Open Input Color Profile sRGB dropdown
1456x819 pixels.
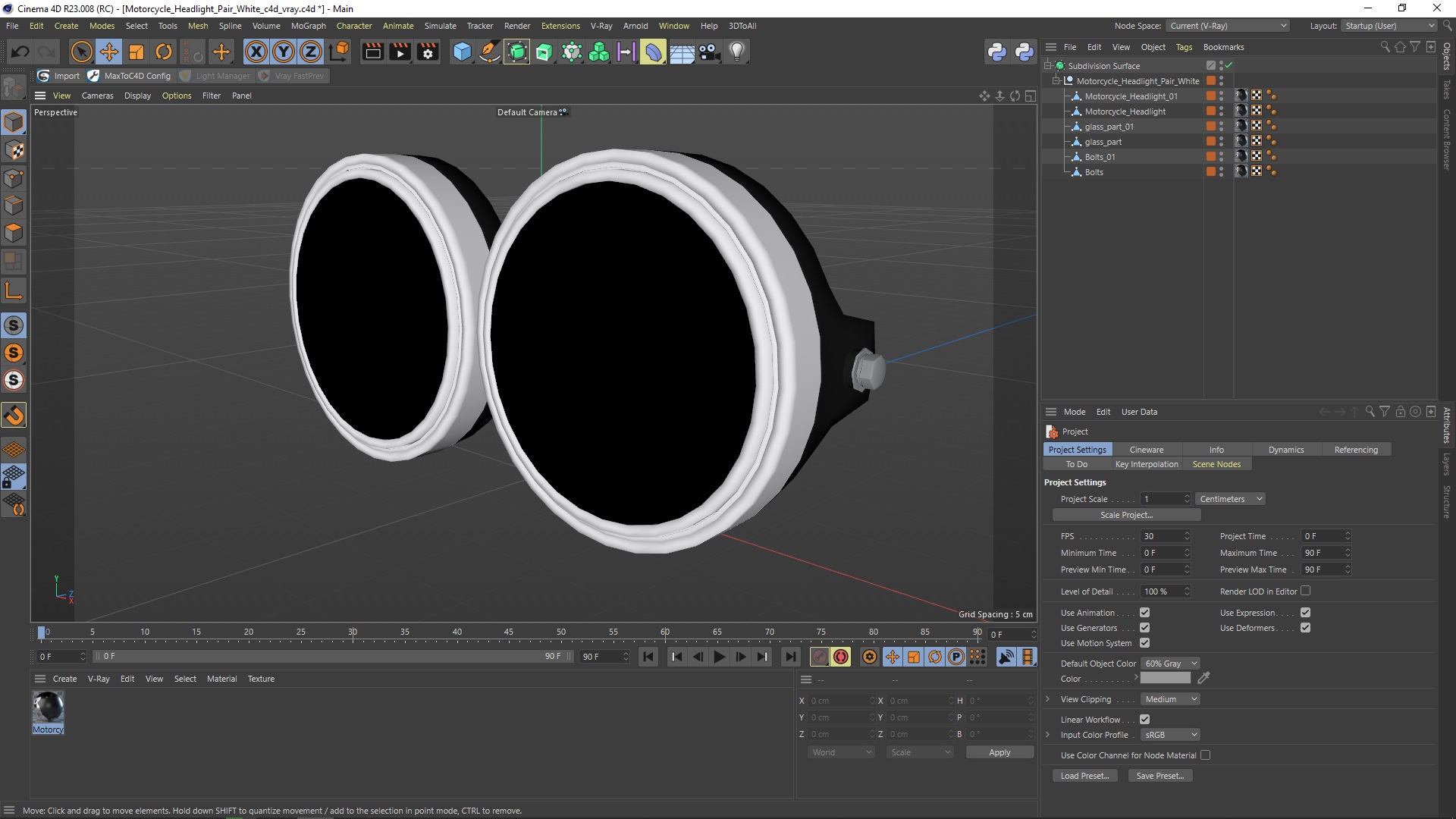tap(1170, 735)
